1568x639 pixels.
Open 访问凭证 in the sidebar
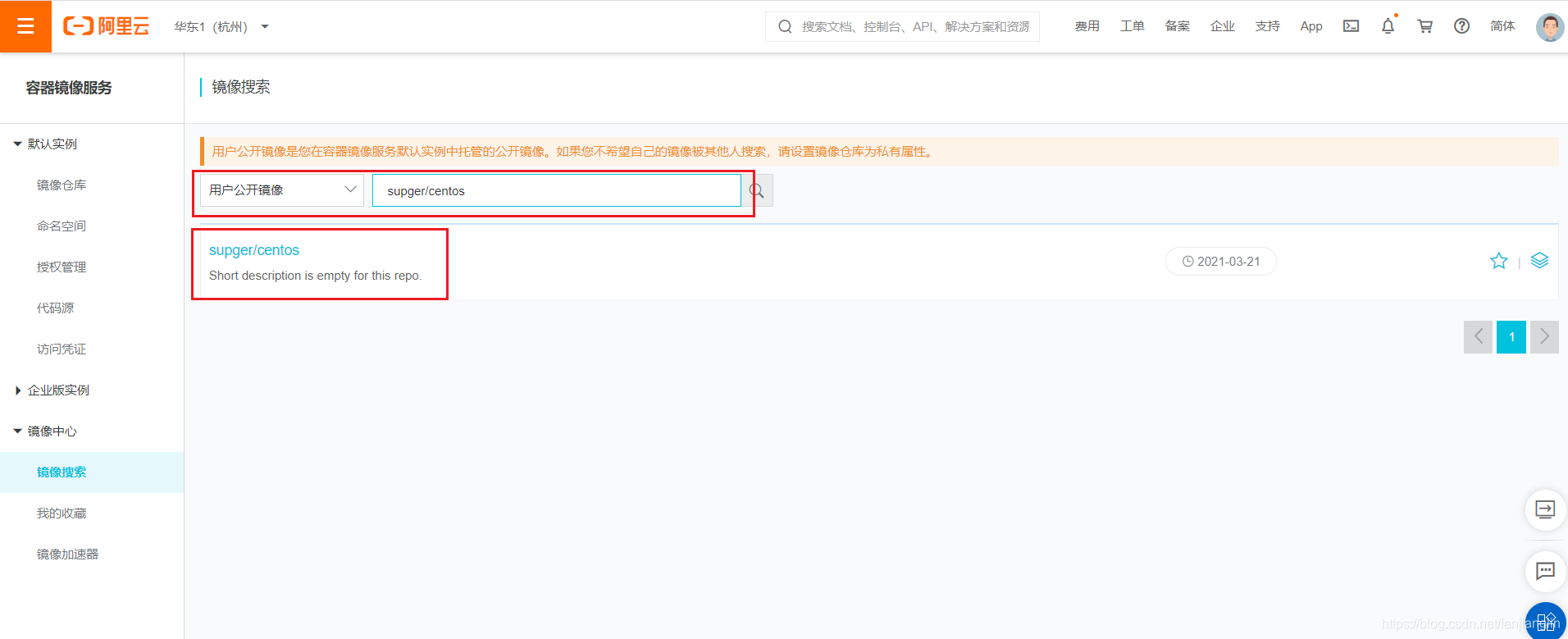click(x=62, y=349)
